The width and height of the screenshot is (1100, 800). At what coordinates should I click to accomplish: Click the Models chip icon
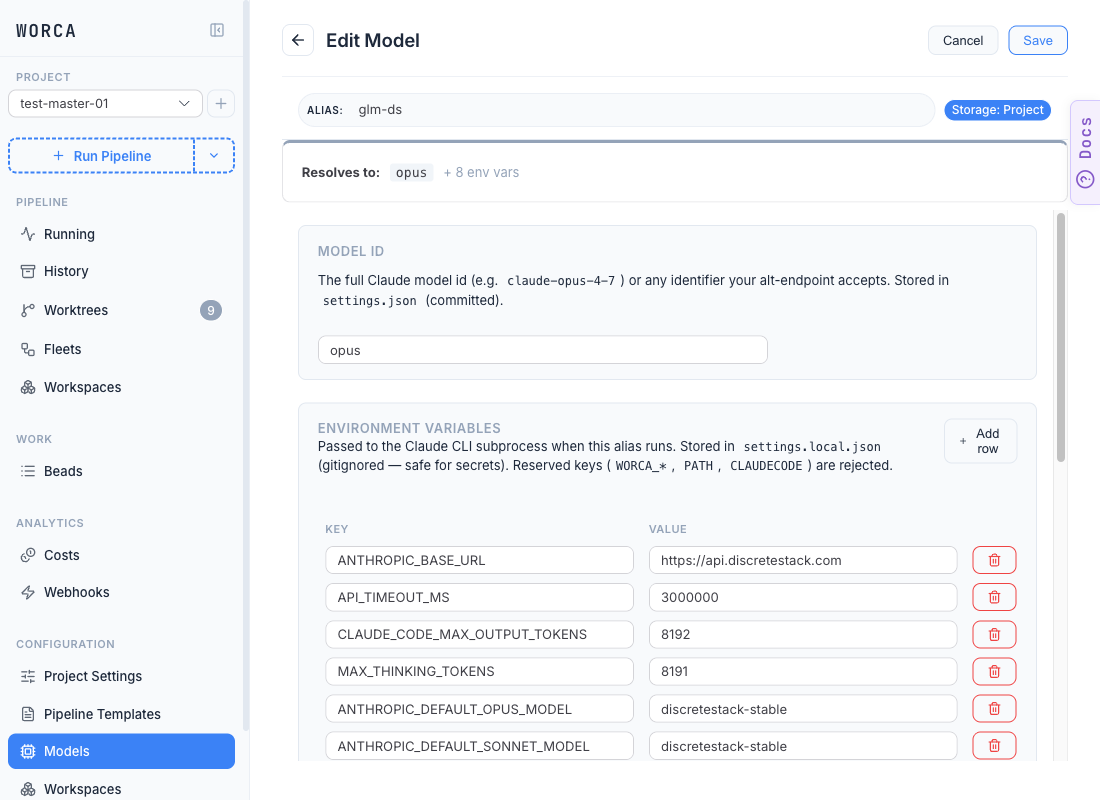[28, 752]
